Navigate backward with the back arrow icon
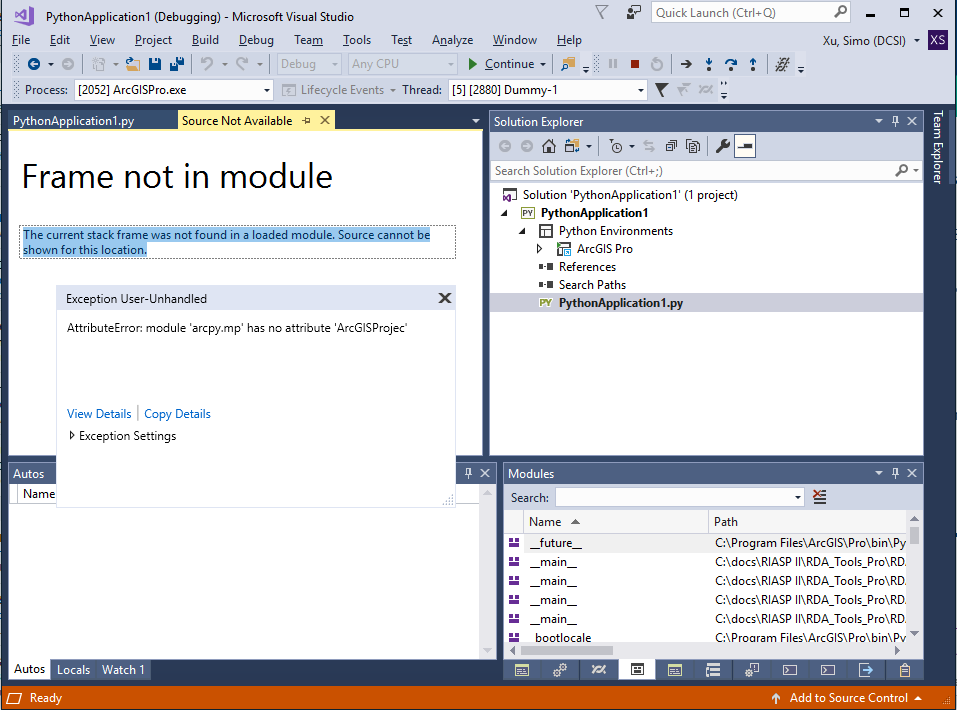The width and height of the screenshot is (957, 710). tap(34, 64)
